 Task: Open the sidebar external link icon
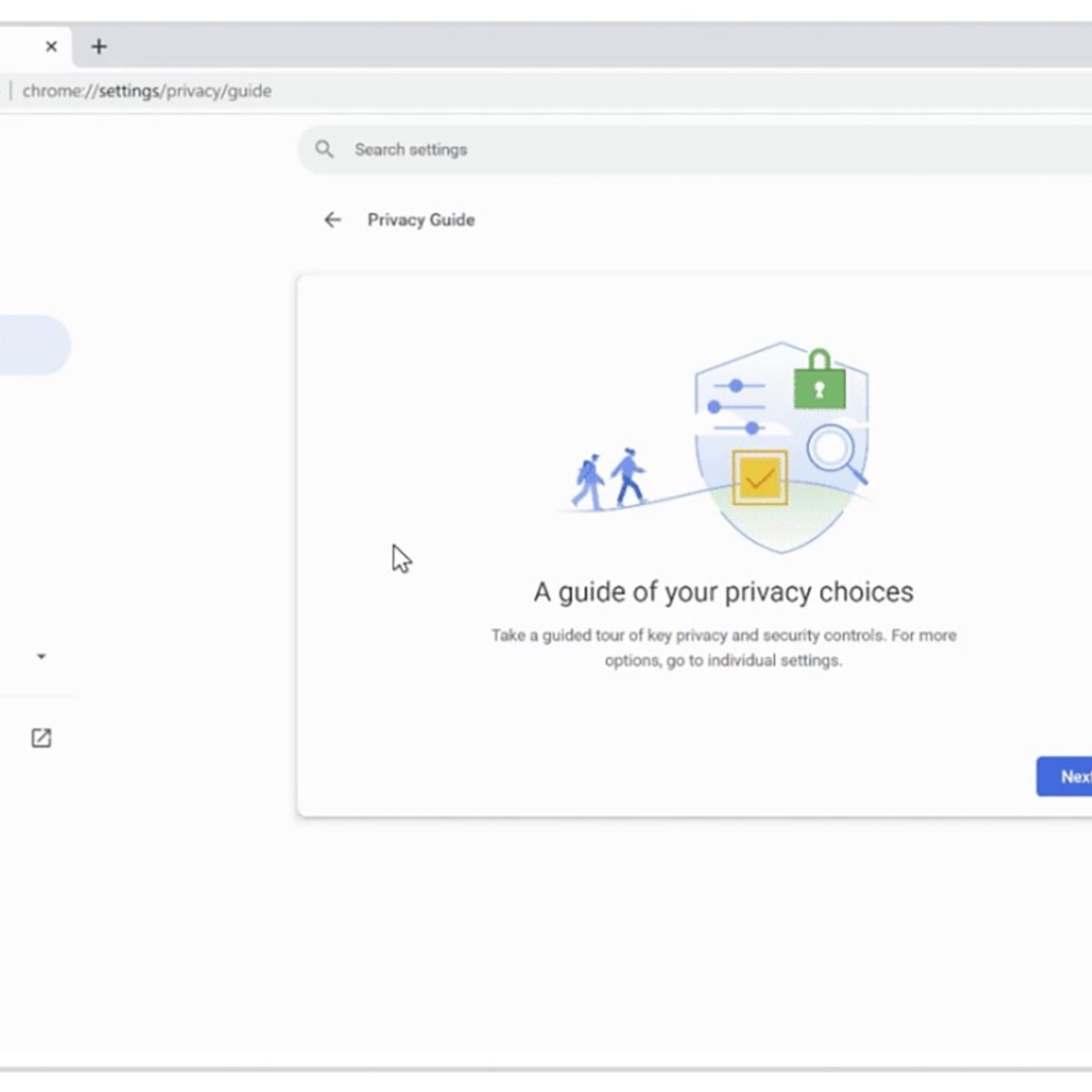pyautogui.click(x=41, y=738)
